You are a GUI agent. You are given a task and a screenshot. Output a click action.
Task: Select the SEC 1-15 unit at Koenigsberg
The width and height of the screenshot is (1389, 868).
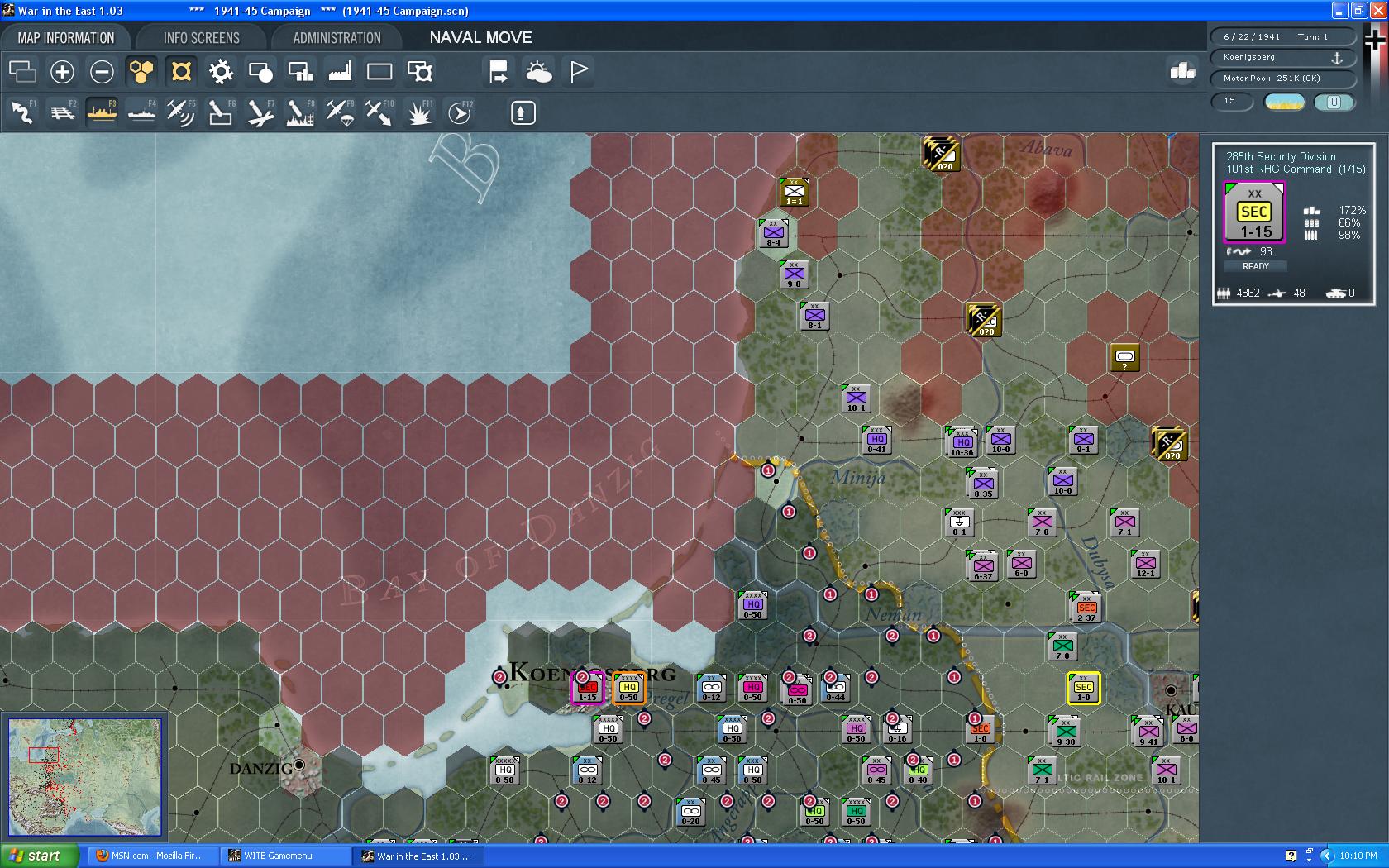[x=587, y=688]
